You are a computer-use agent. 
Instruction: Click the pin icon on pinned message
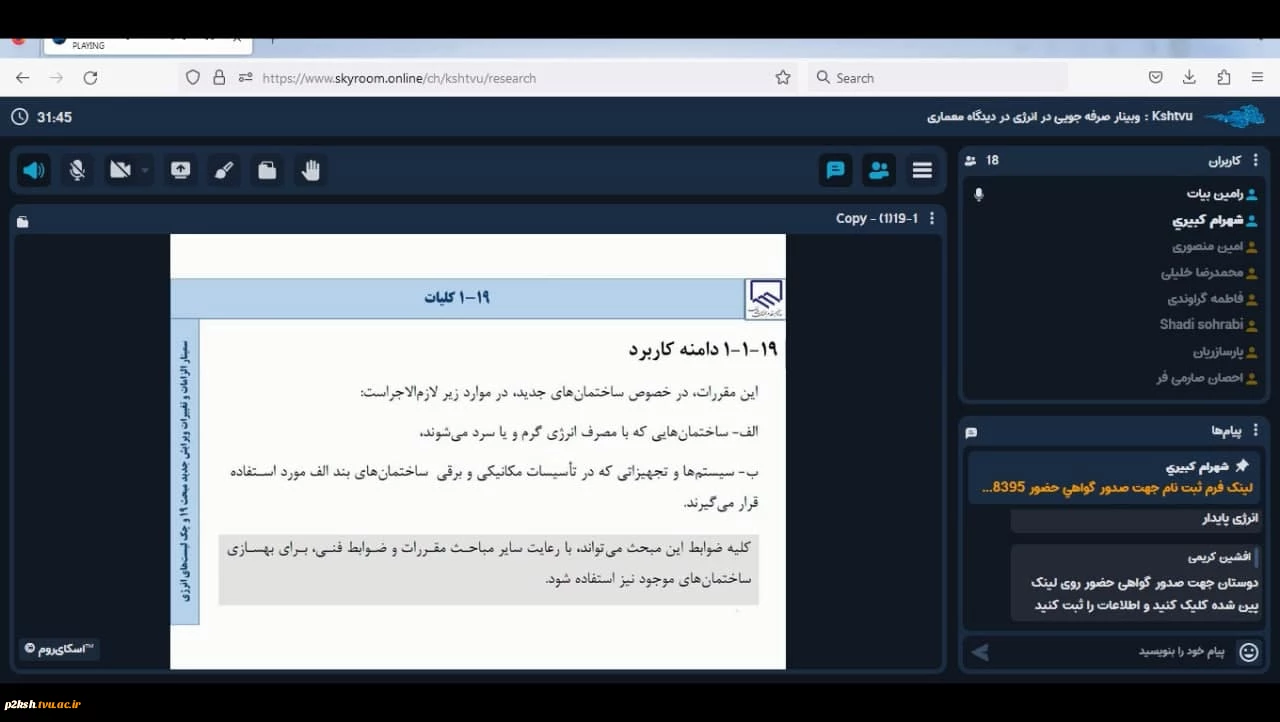coord(1243,466)
